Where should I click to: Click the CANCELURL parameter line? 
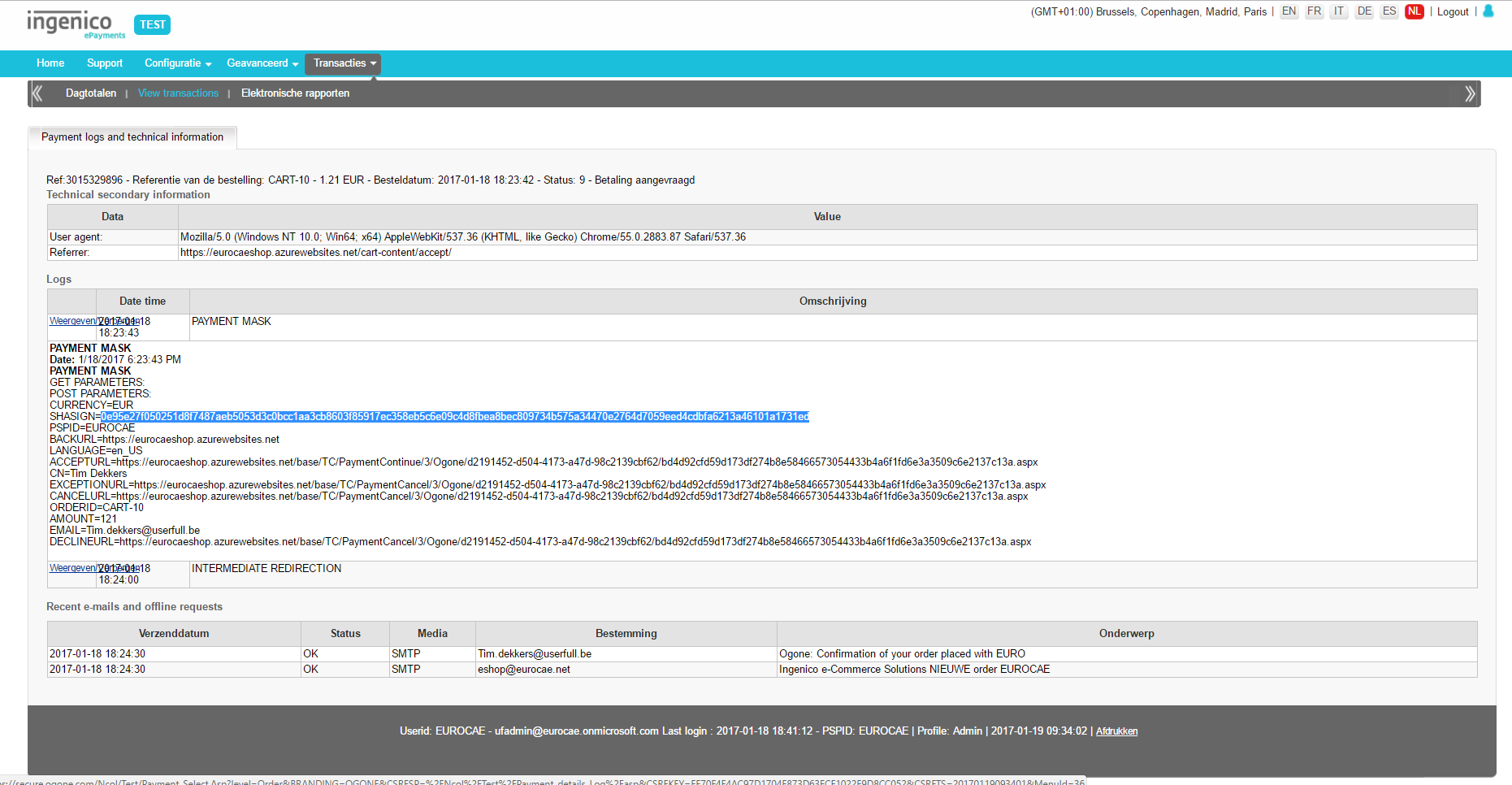click(539, 497)
